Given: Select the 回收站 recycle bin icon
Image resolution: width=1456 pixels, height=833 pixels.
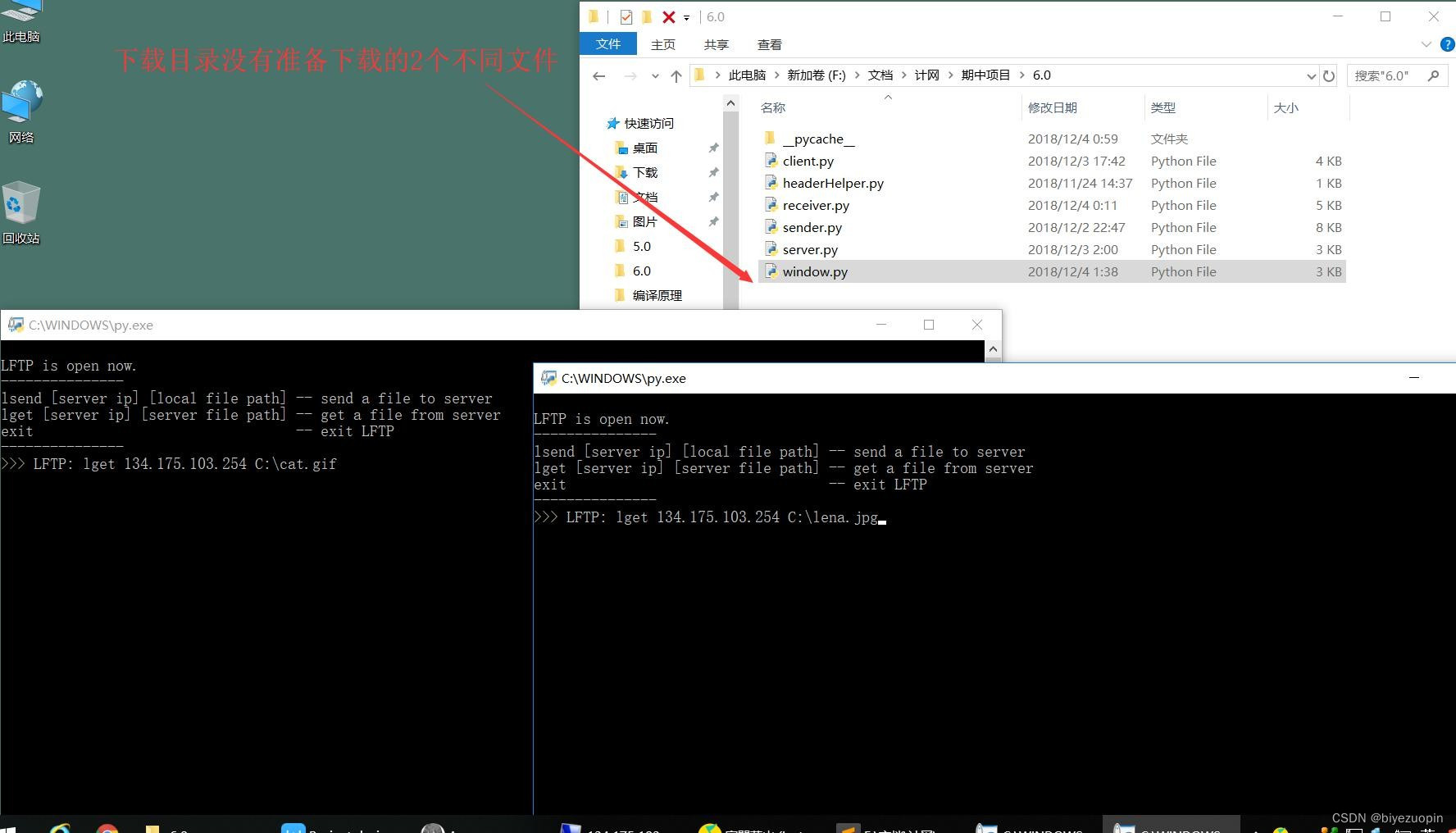Looking at the screenshot, I should [21, 213].
